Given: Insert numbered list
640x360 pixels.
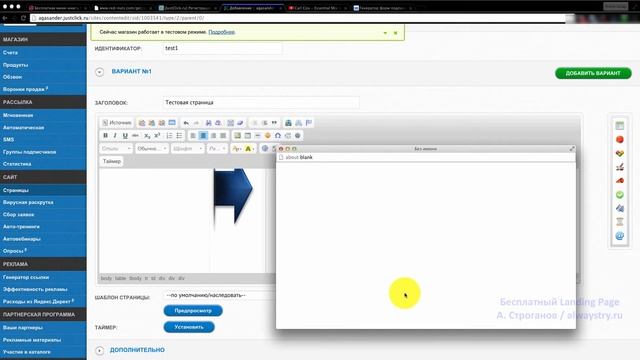Looking at the screenshot, I should click(x=169, y=136).
